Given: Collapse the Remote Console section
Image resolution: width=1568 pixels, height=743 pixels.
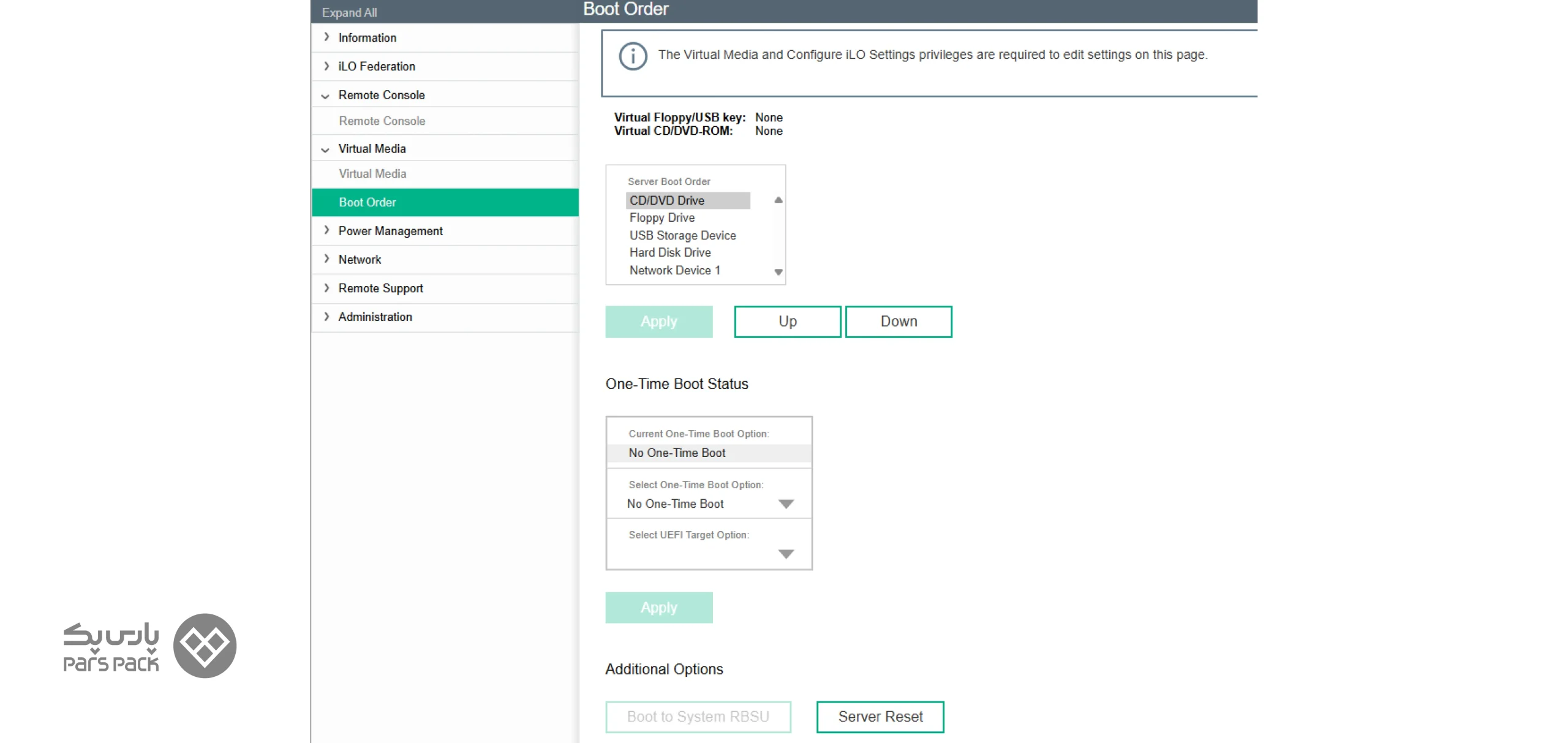Looking at the screenshot, I should 325,96.
